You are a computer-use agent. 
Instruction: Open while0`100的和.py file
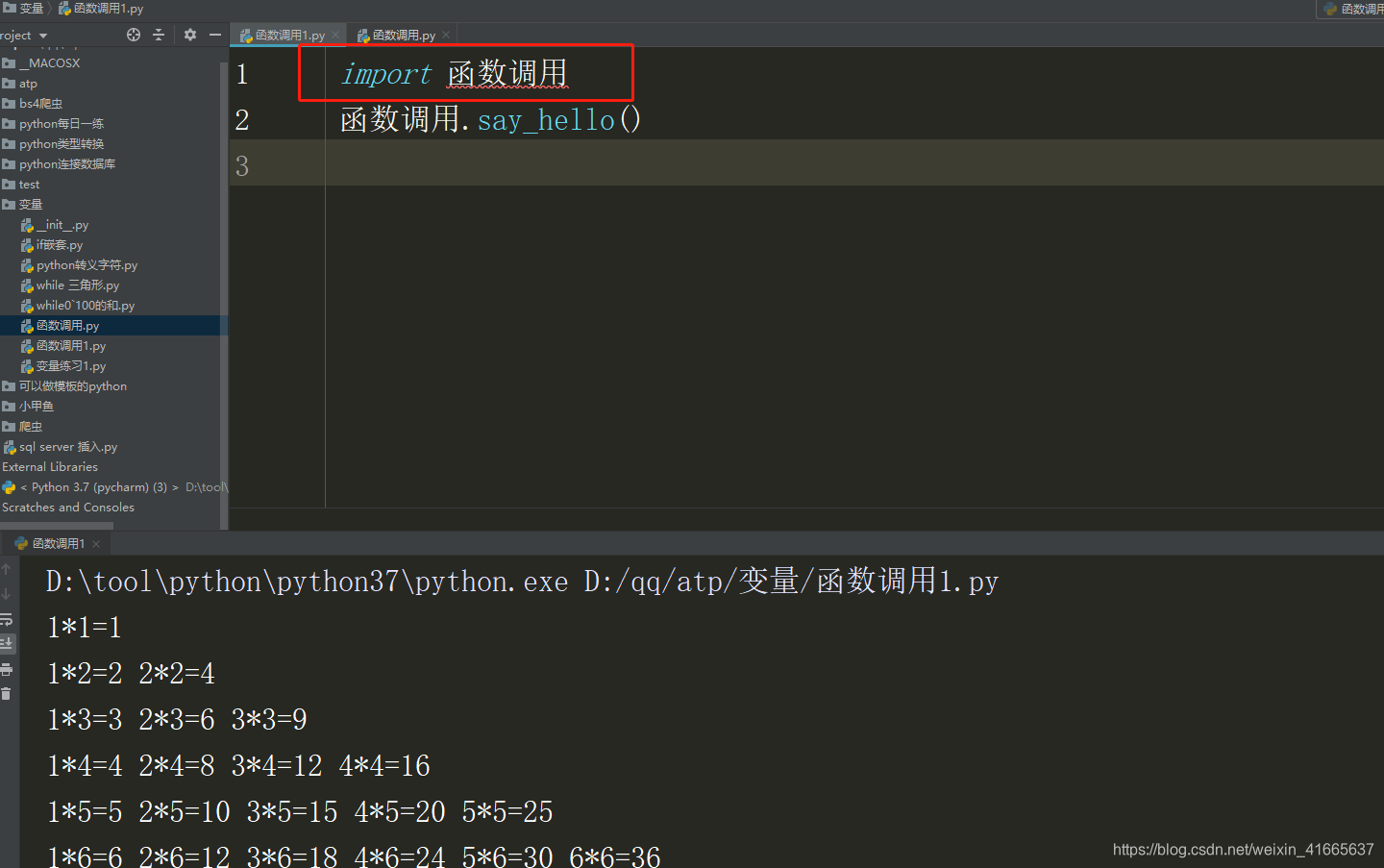tap(78, 306)
